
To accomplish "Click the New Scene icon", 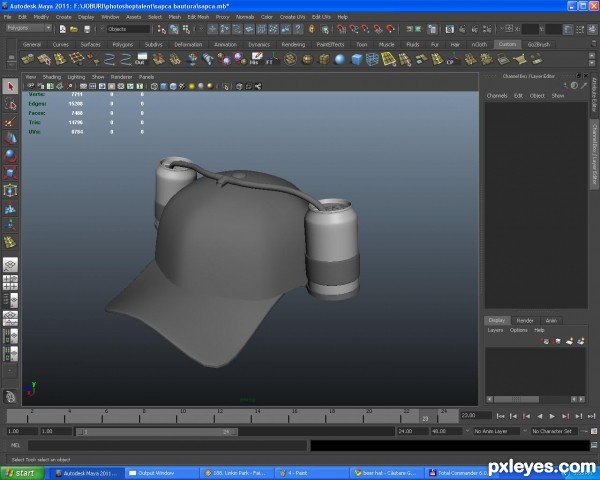I will (62, 29).
